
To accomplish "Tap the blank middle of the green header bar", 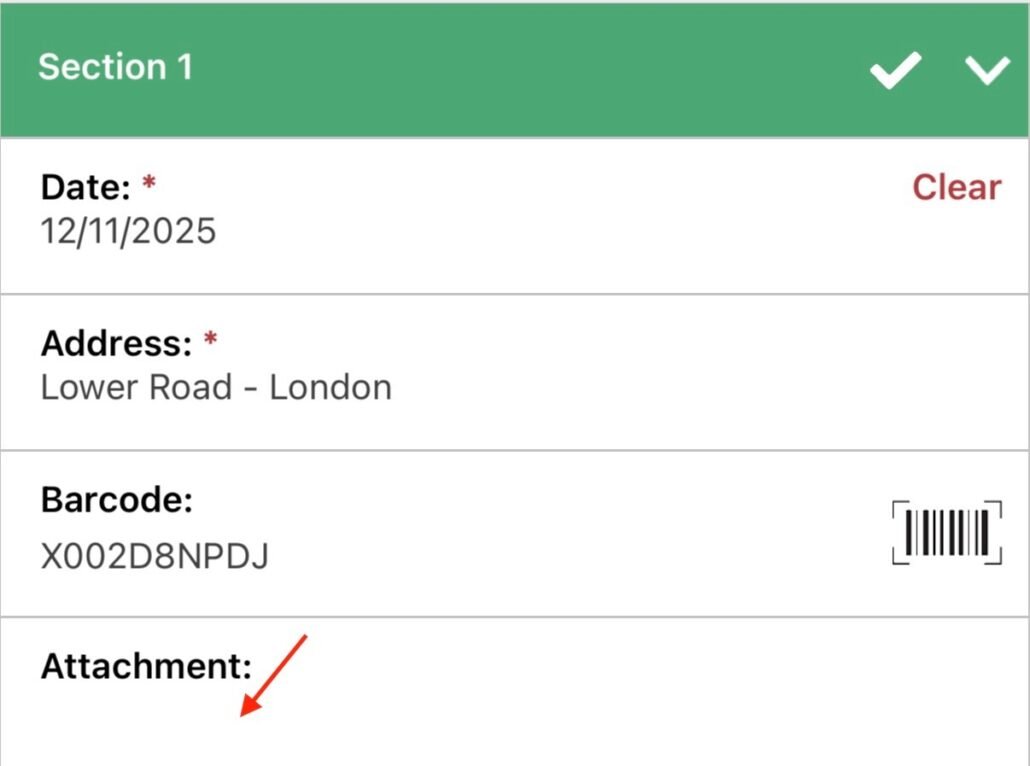I will pyautogui.click(x=520, y=70).
